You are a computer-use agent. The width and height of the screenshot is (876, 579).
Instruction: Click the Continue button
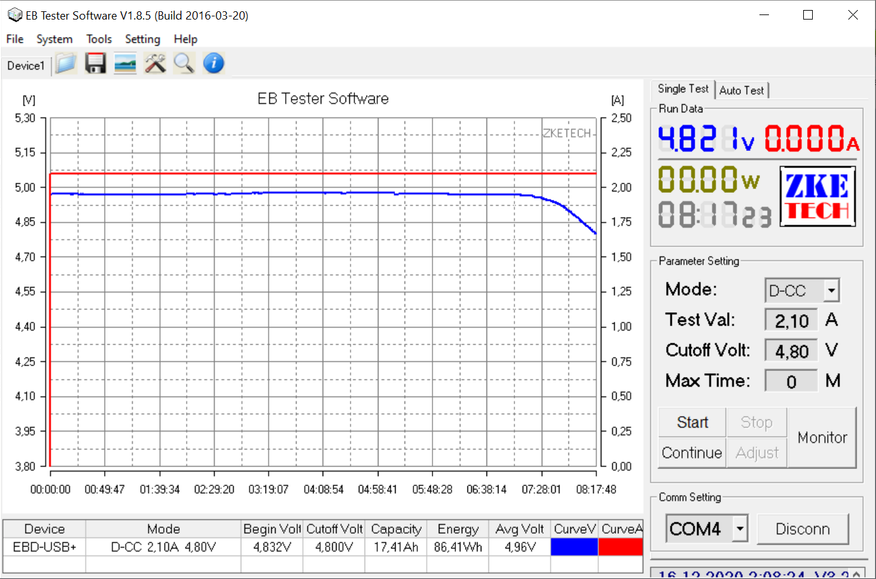tap(692, 452)
